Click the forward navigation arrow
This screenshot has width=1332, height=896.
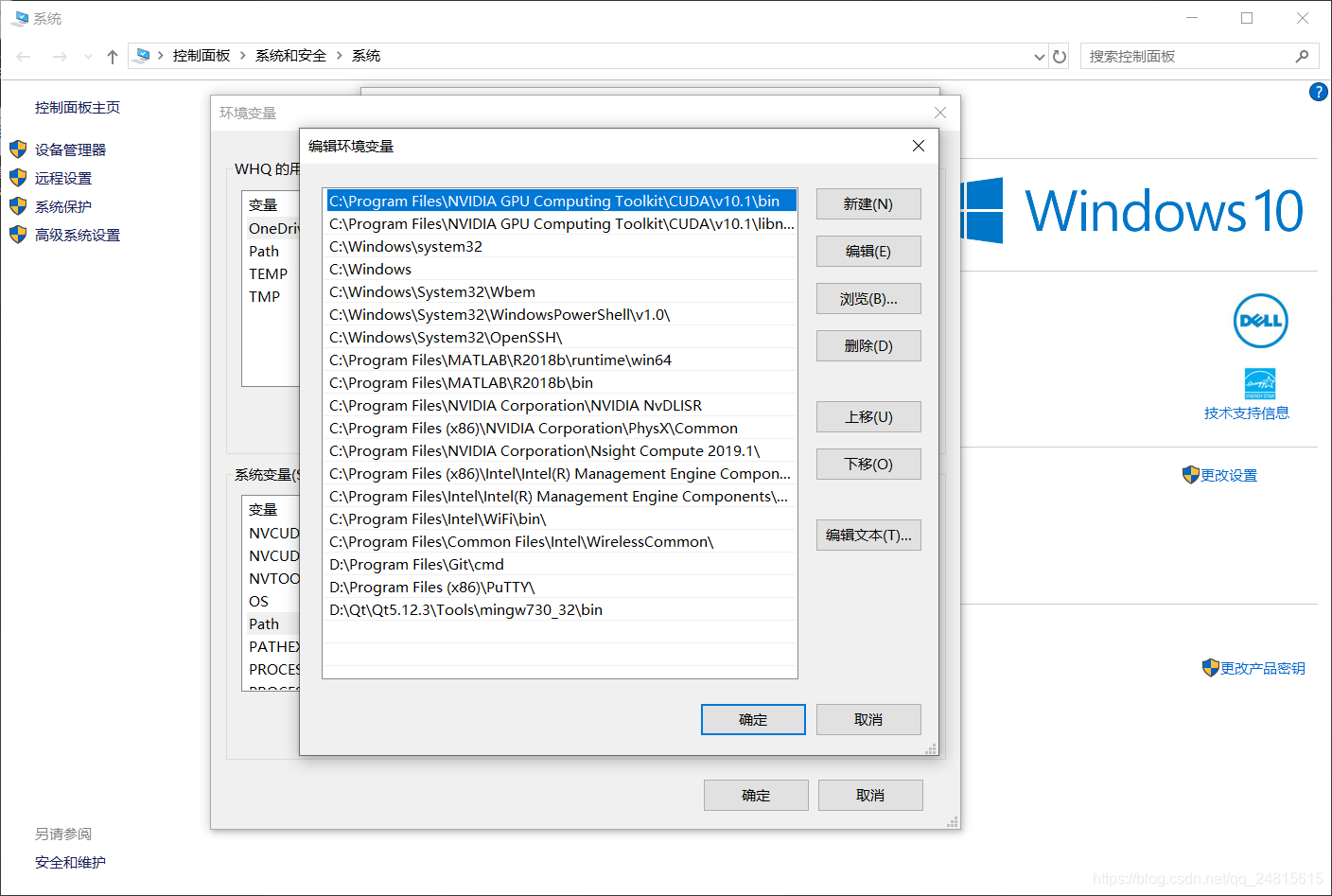coord(60,57)
